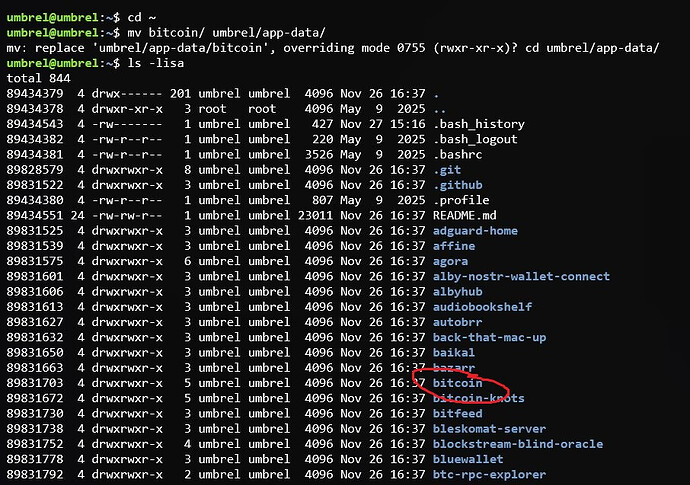Click the README.md file name

click(x=464, y=215)
